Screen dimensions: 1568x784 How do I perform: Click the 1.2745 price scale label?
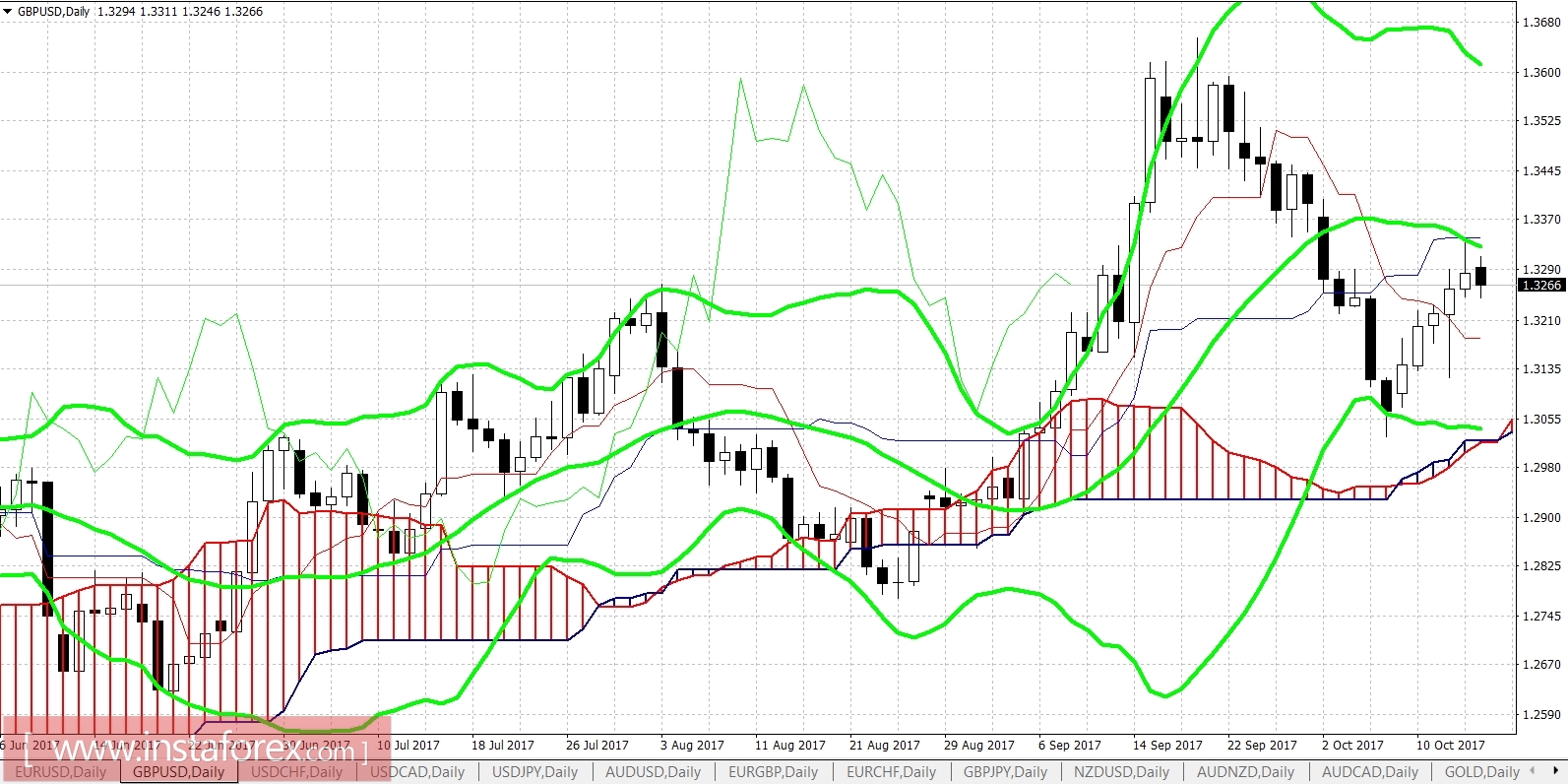coord(1541,617)
